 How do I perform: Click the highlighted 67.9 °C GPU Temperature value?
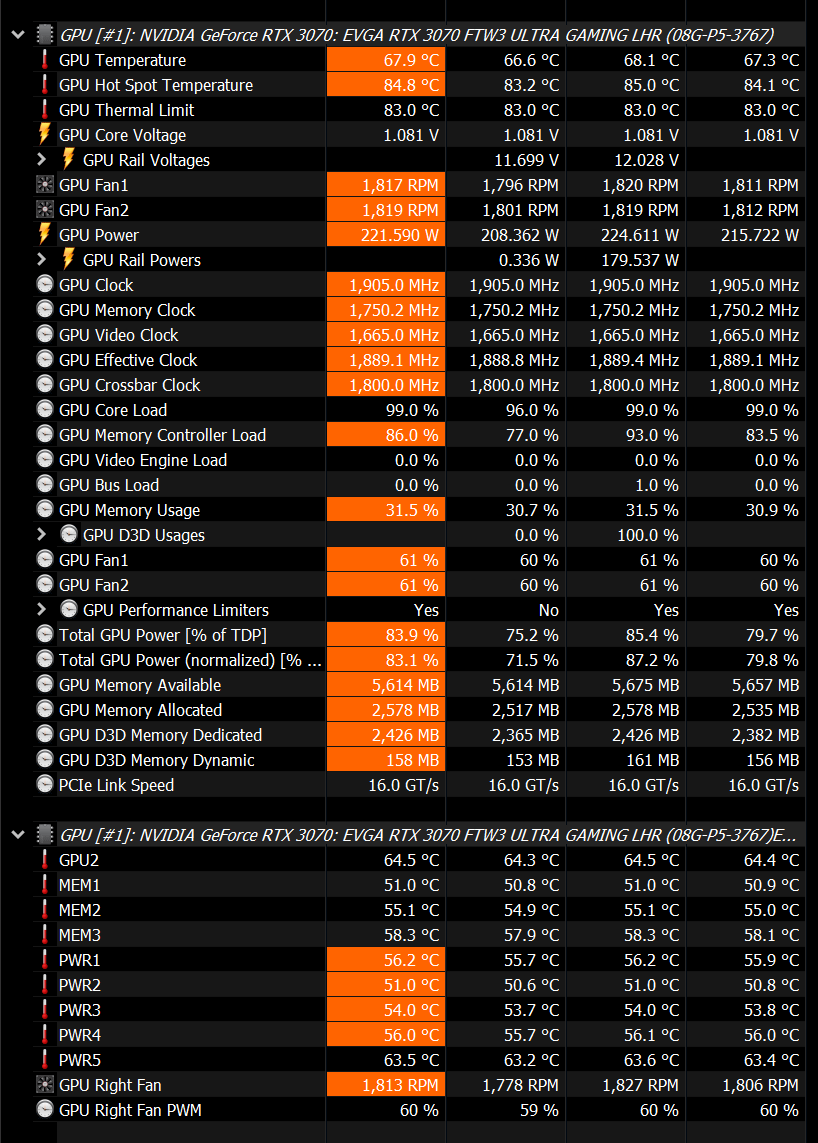tap(386, 60)
